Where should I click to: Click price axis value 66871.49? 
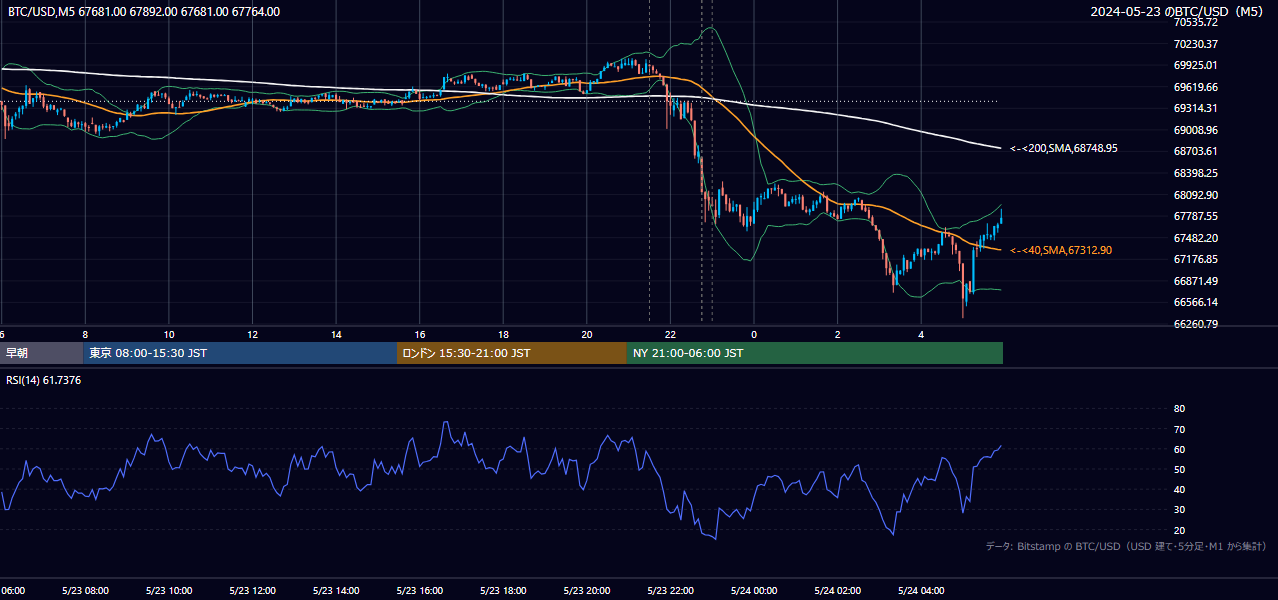[1196, 281]
